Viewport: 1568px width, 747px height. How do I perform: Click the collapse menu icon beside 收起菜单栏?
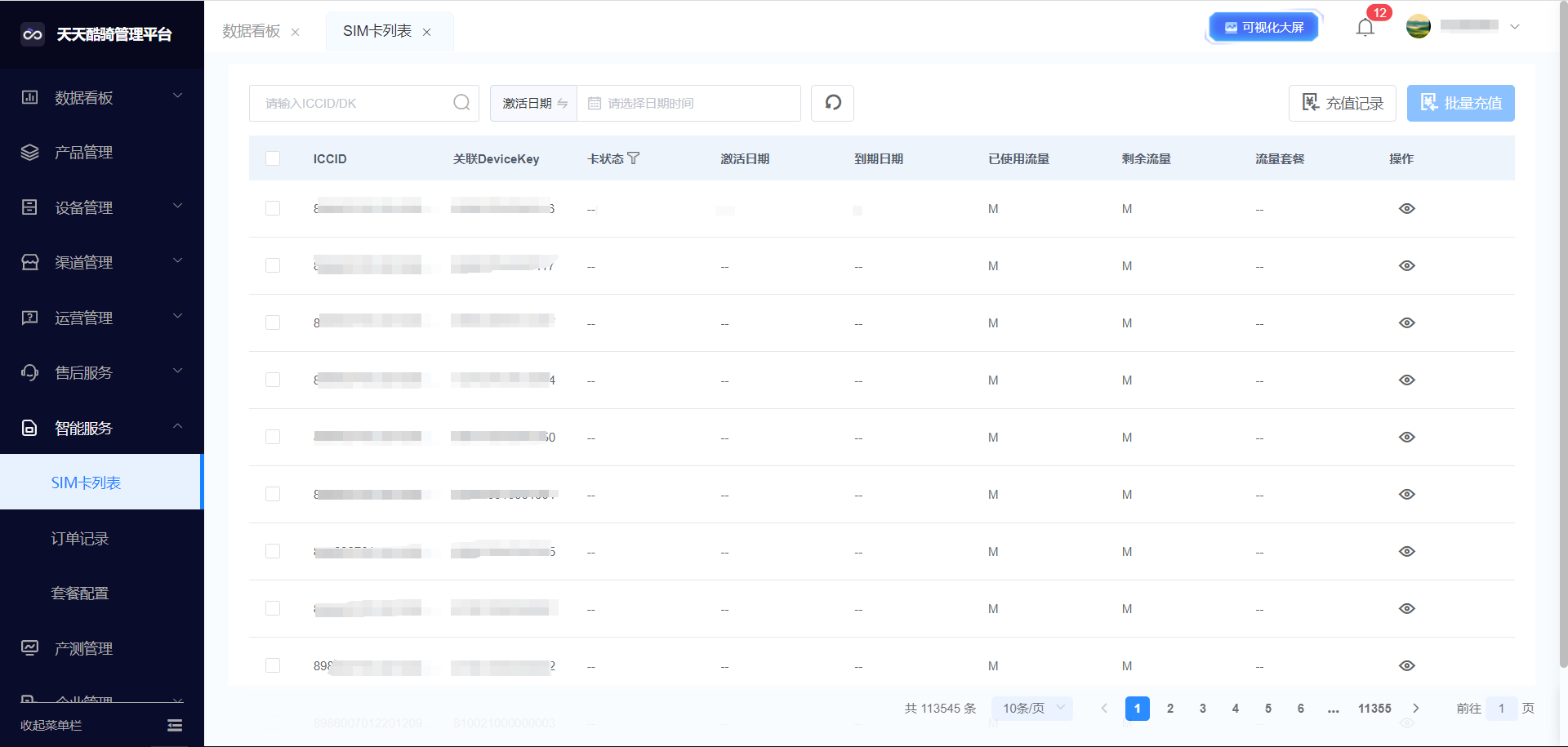(x=175, y=725)
